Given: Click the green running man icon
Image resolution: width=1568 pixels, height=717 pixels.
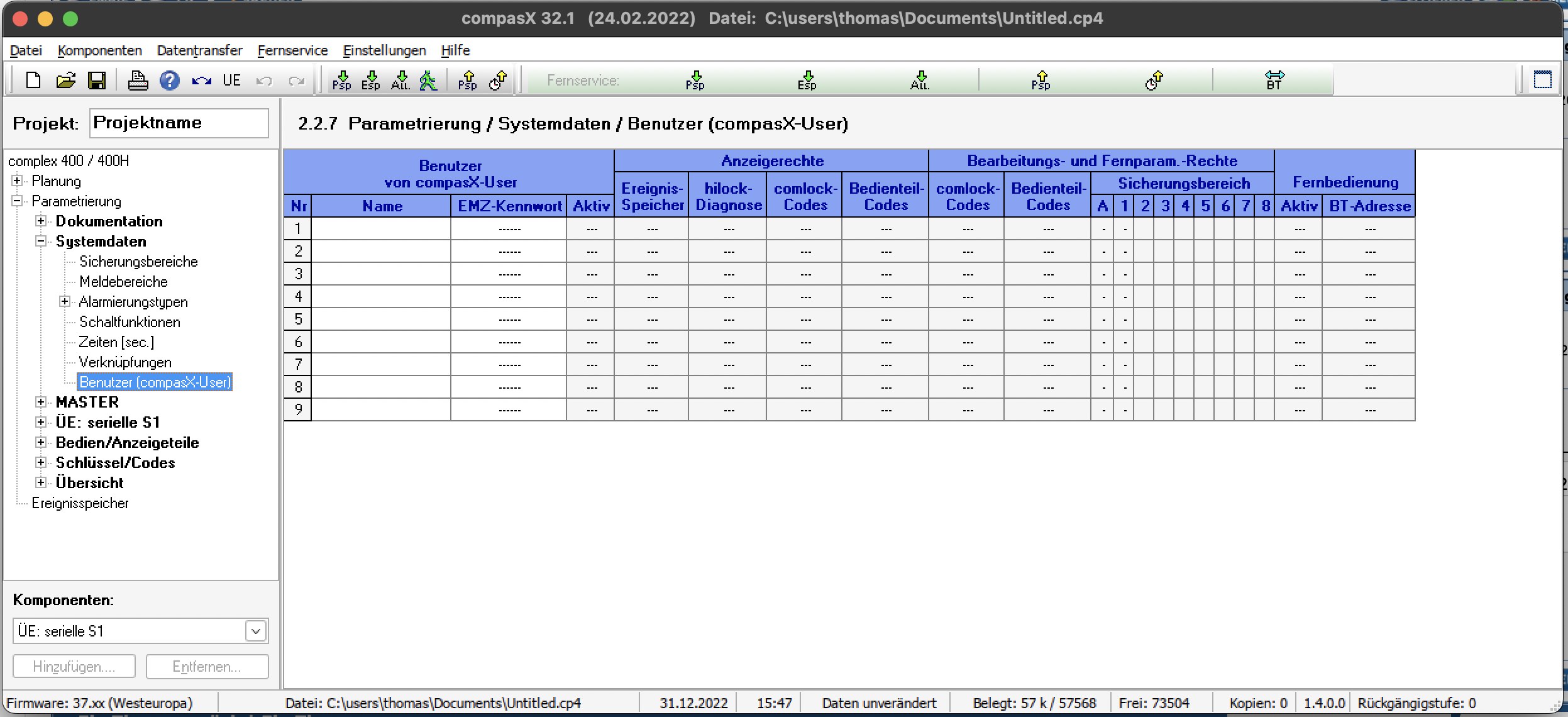Looking at the screenshot, I should click(x=428, y=81).
